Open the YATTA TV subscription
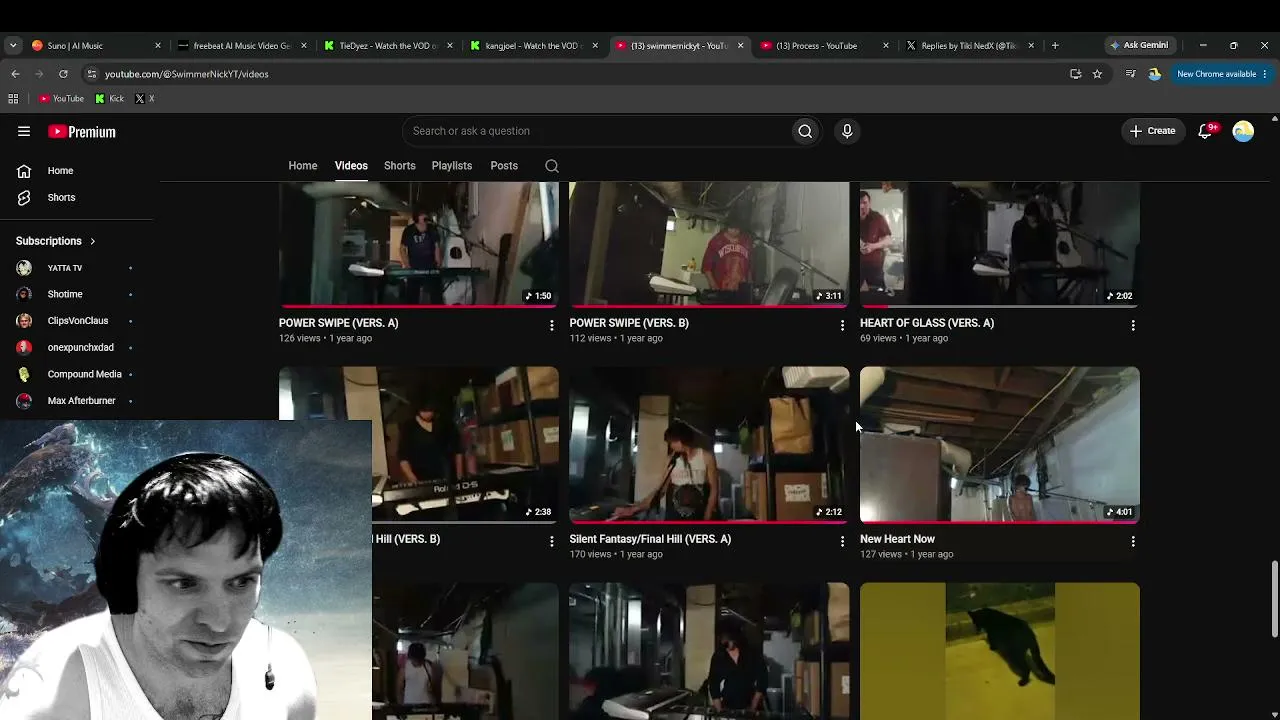 point(77,268)
